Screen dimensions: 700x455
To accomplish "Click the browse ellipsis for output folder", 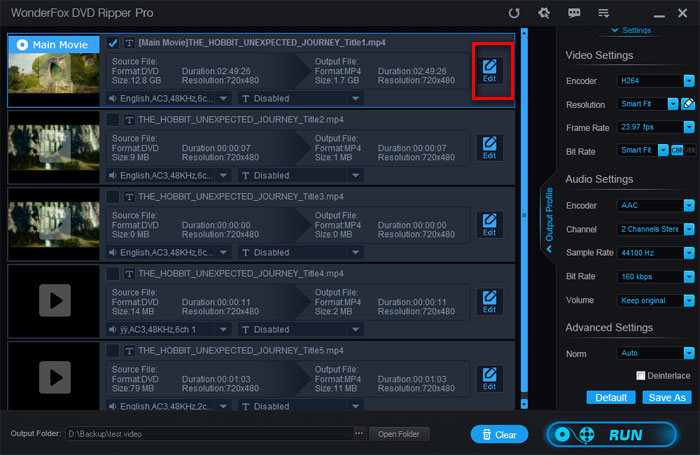I will click(x=359, y=434).
